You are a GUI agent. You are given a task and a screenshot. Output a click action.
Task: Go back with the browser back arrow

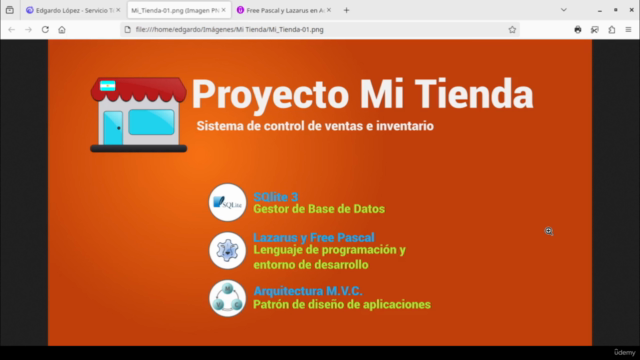(x=11, y=29)
